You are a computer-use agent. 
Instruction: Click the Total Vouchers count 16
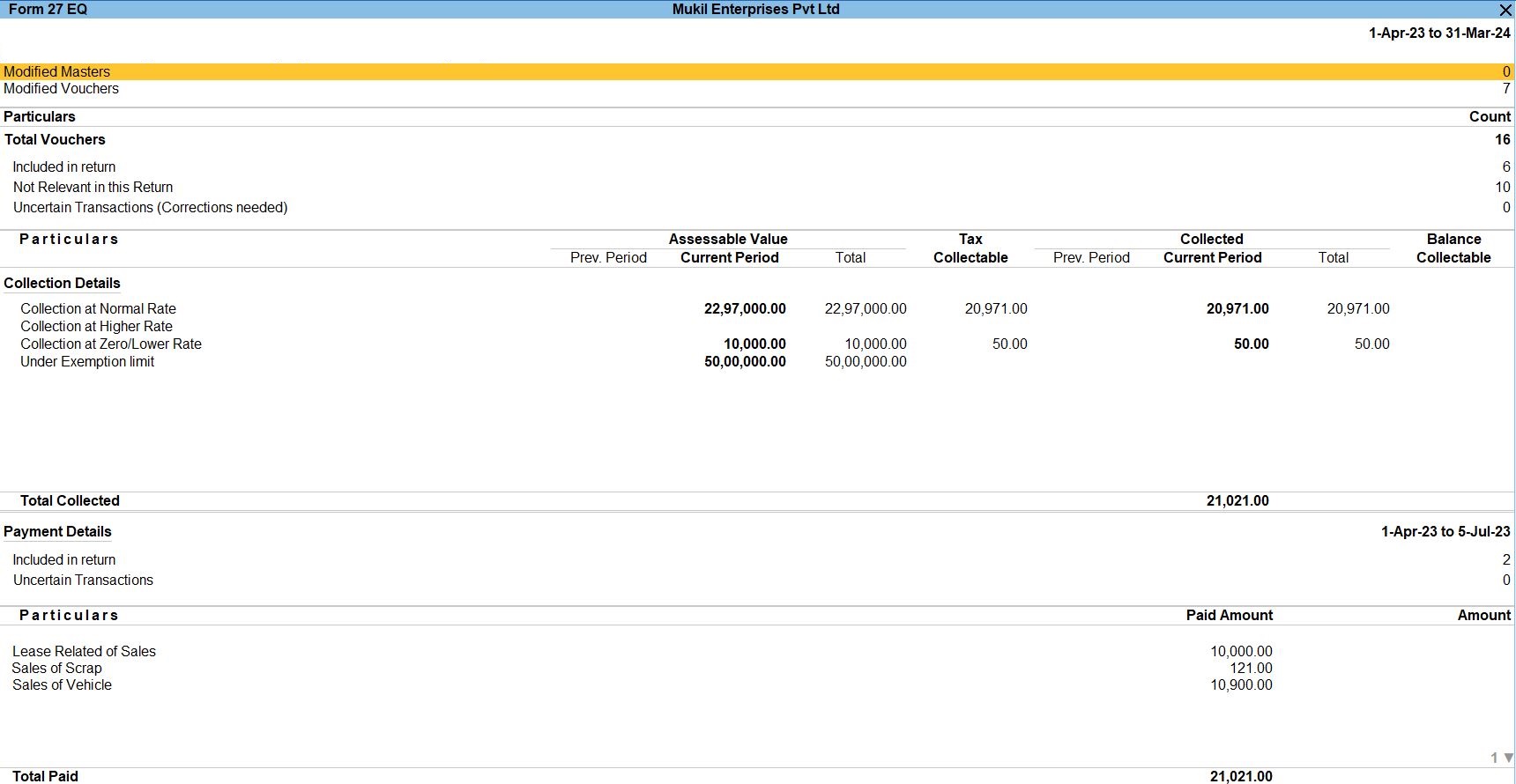[x=1502, y=139]
